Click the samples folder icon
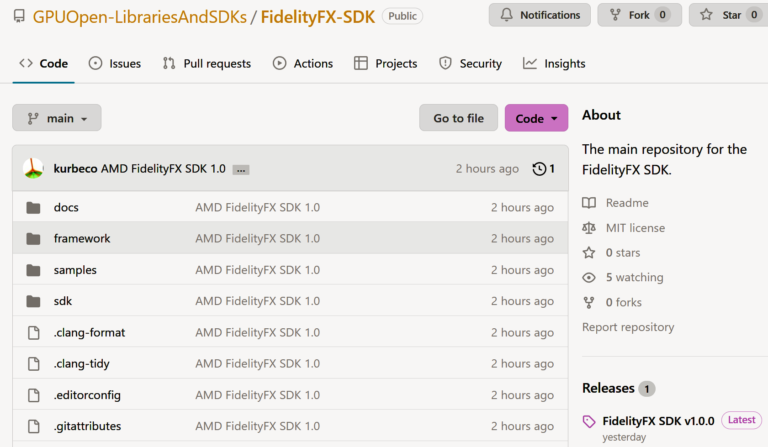The image size is (768, 447). 33,270
